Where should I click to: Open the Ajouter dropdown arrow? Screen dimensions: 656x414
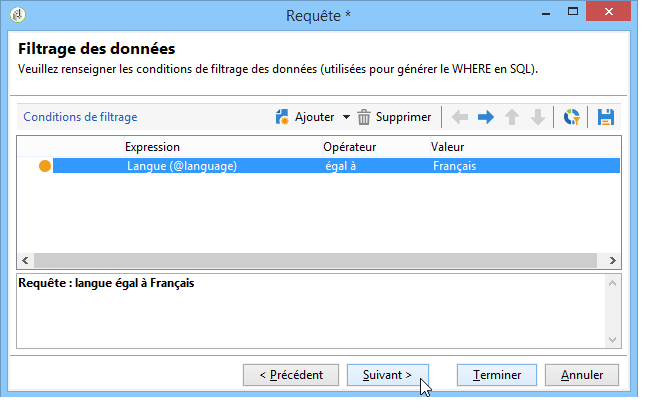[x=346, y=117]
